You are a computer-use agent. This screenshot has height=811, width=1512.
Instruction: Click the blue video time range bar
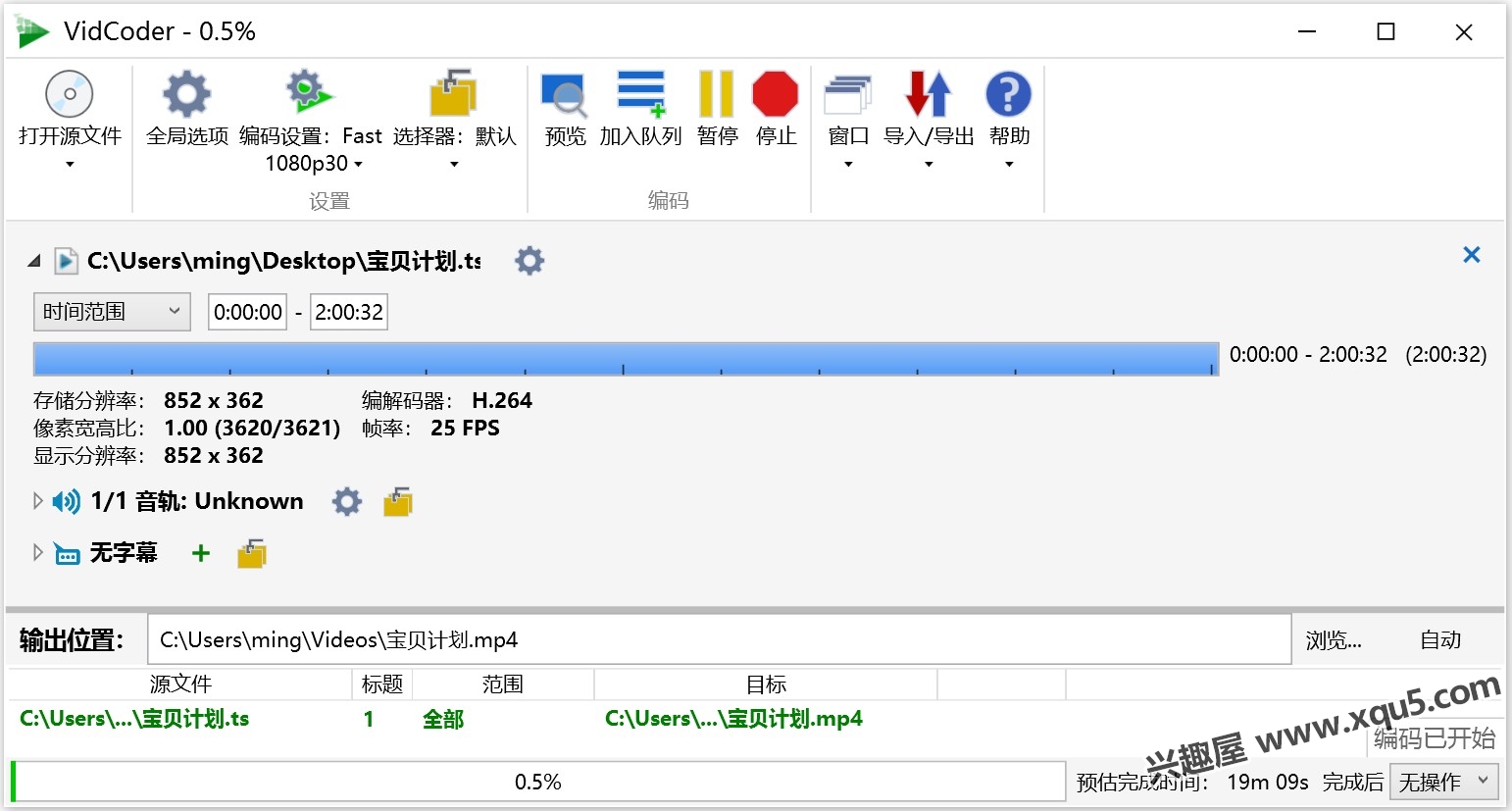626,358
